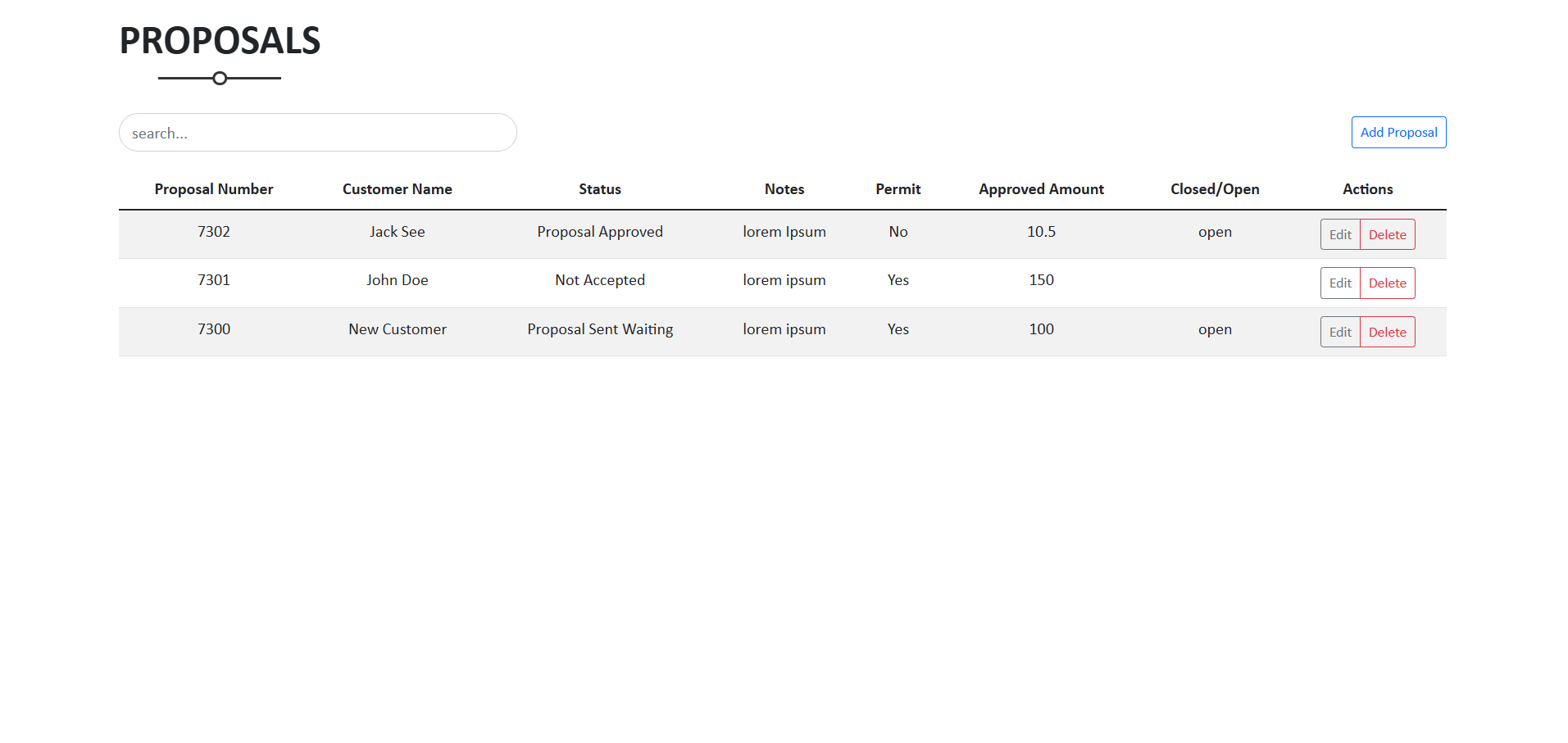Select the Proposal Approved status cell
The width and height of the screenshot is (1568, 743).
coord(600,232)
